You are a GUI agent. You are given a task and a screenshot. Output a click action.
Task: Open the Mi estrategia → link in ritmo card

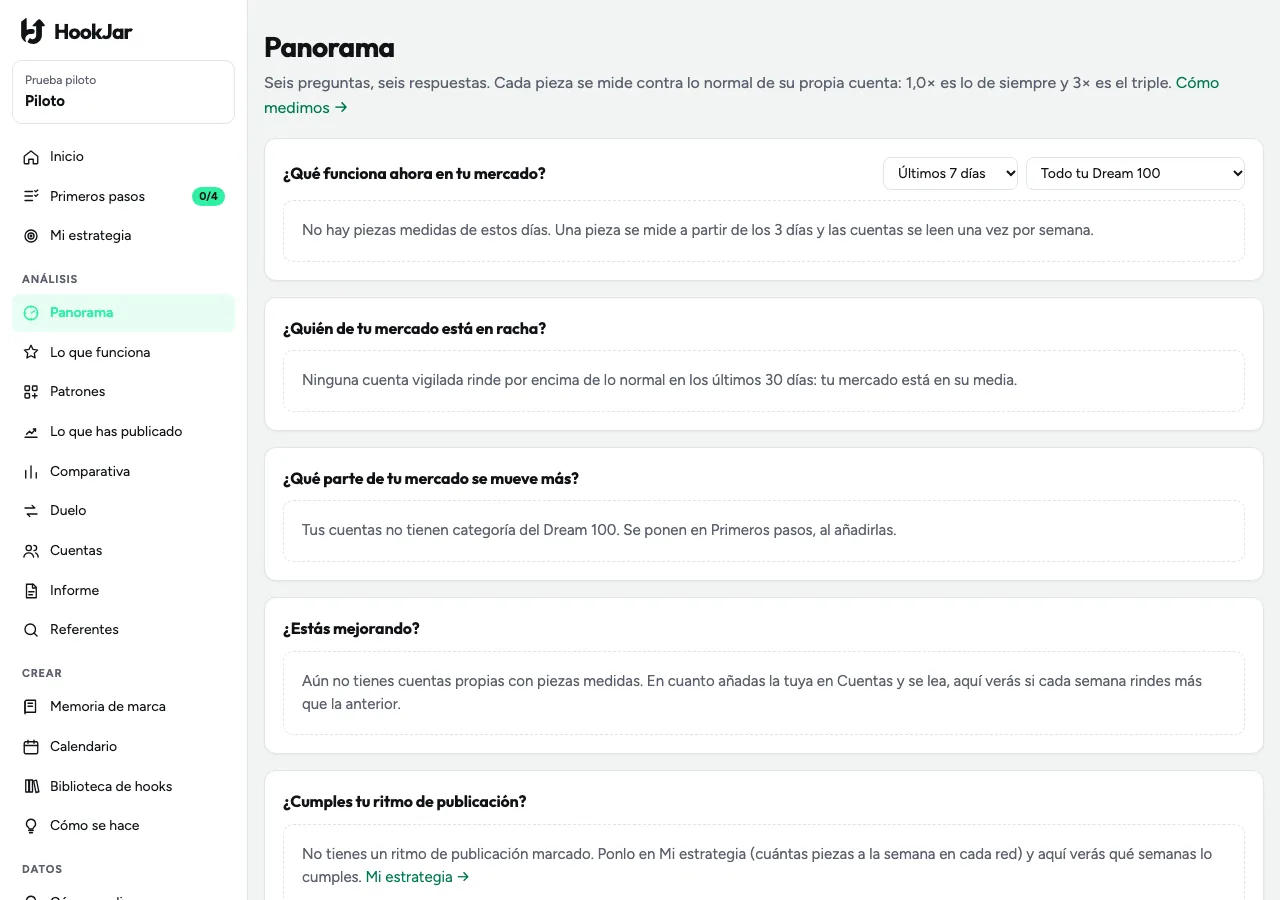click(417, 877)
